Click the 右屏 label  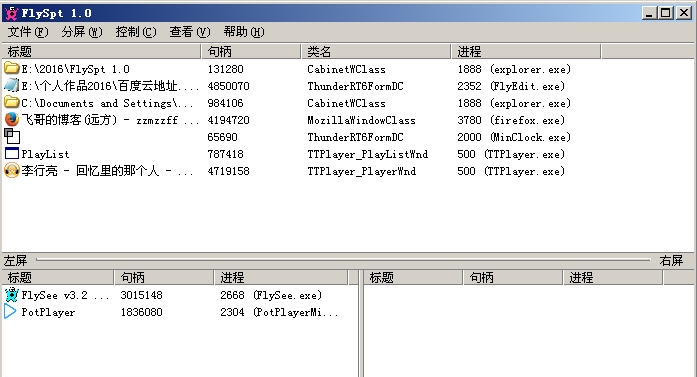point(671,261)
